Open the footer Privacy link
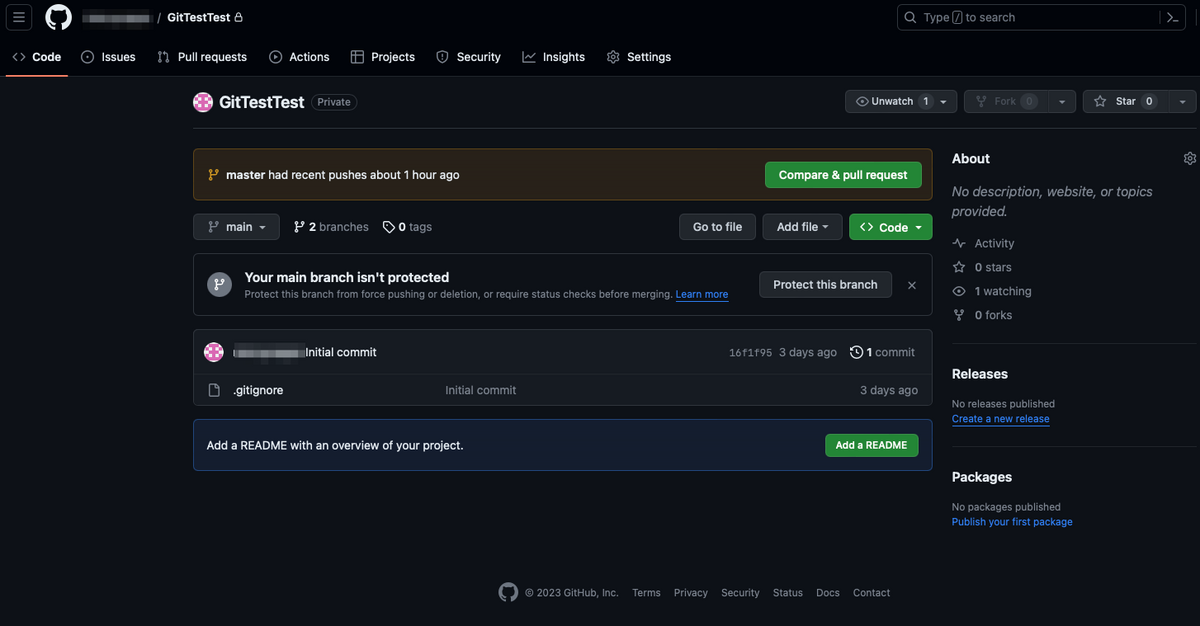This screenshot has width=1200, height=626. pos(691,593)
